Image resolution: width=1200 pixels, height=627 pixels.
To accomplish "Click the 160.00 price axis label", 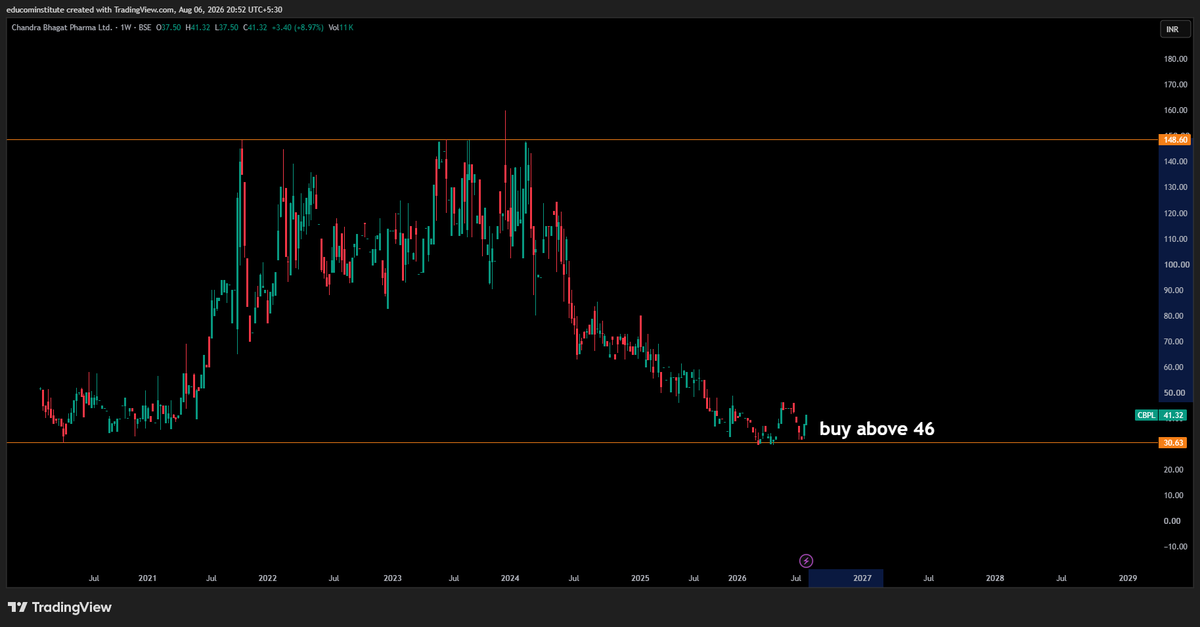I will (x=1175, y=111).
